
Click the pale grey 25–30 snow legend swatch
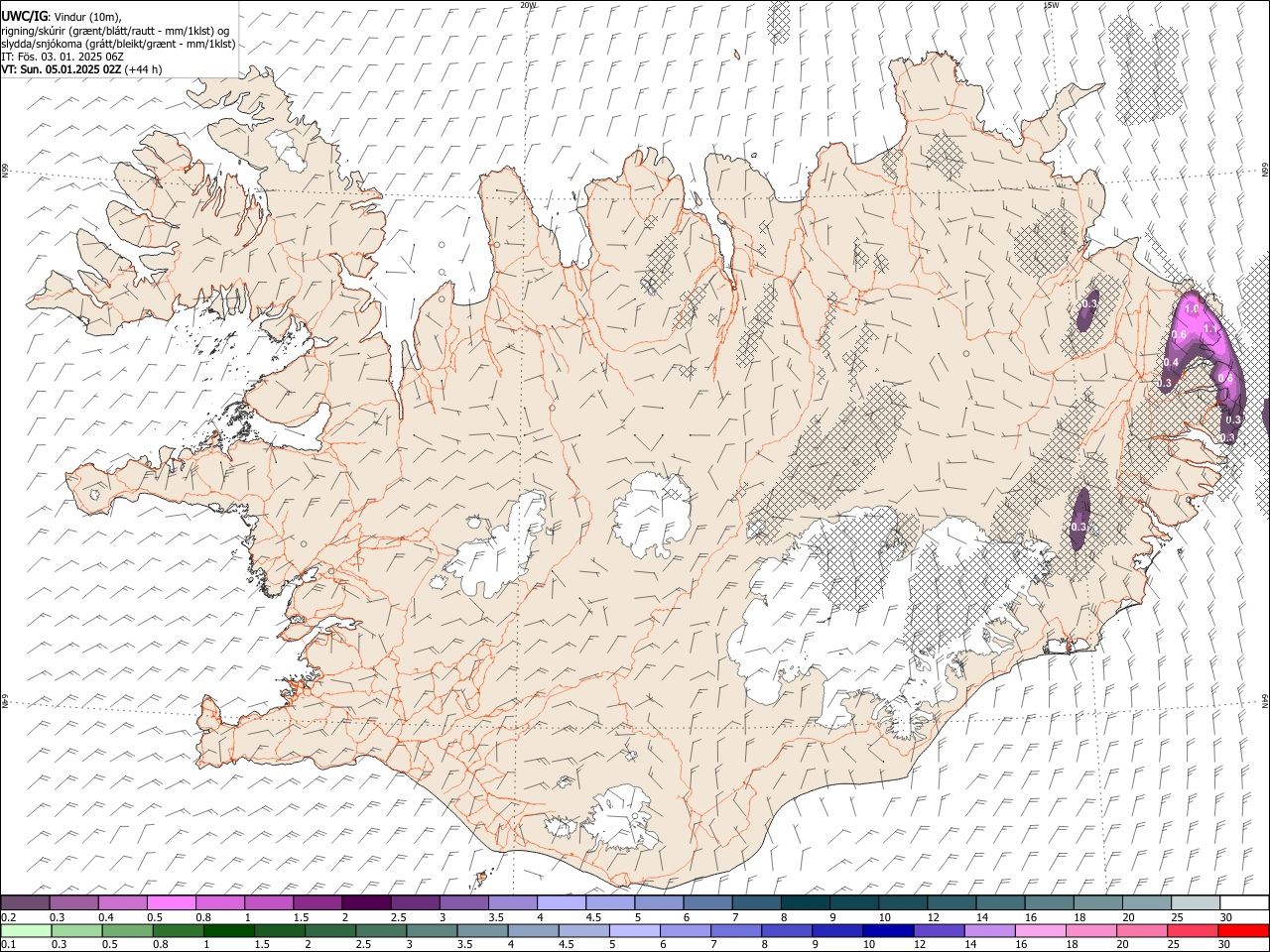point(1195,903)
